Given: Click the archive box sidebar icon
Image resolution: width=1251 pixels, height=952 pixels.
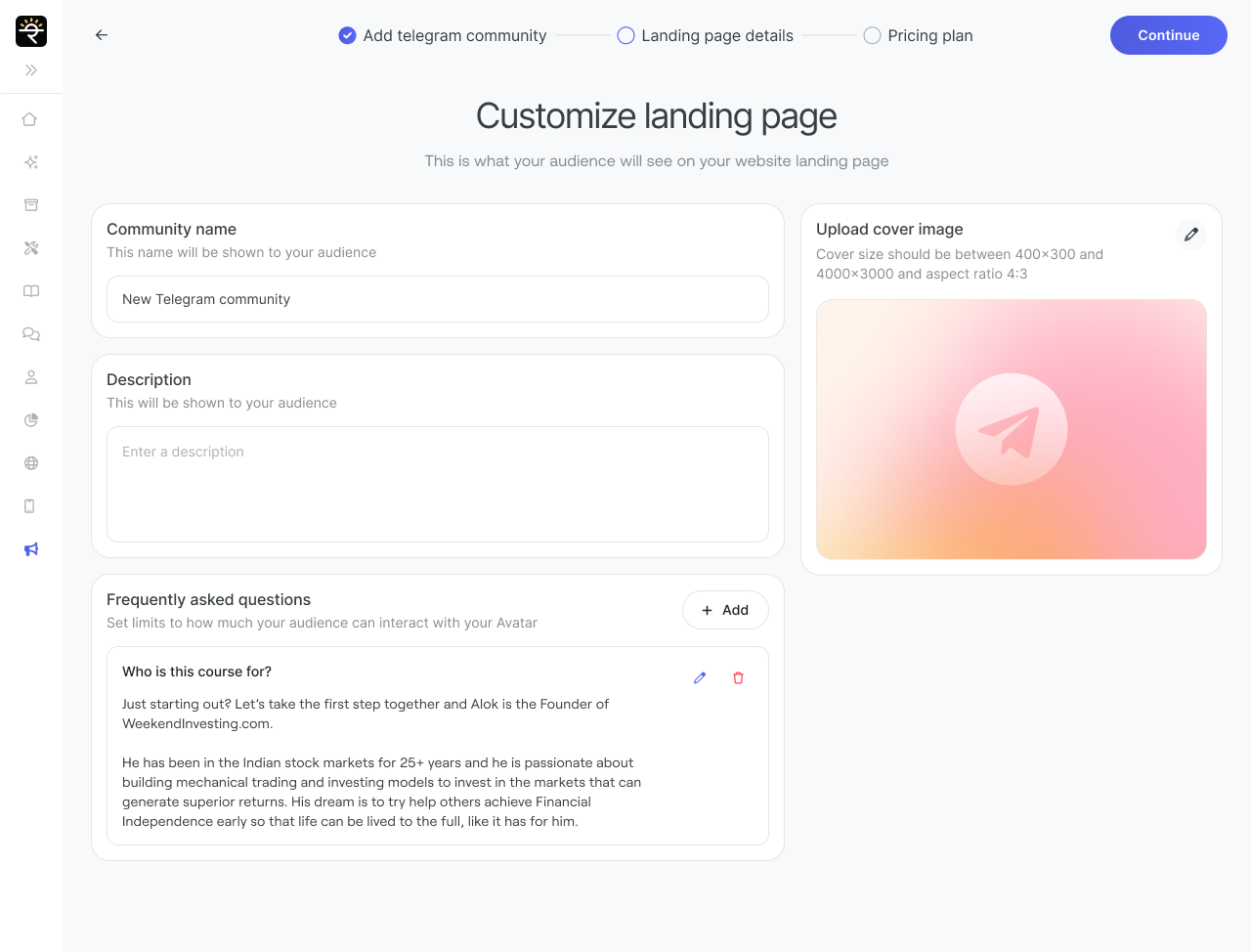Looking at the screenshot, I should [x=30, y=205].
